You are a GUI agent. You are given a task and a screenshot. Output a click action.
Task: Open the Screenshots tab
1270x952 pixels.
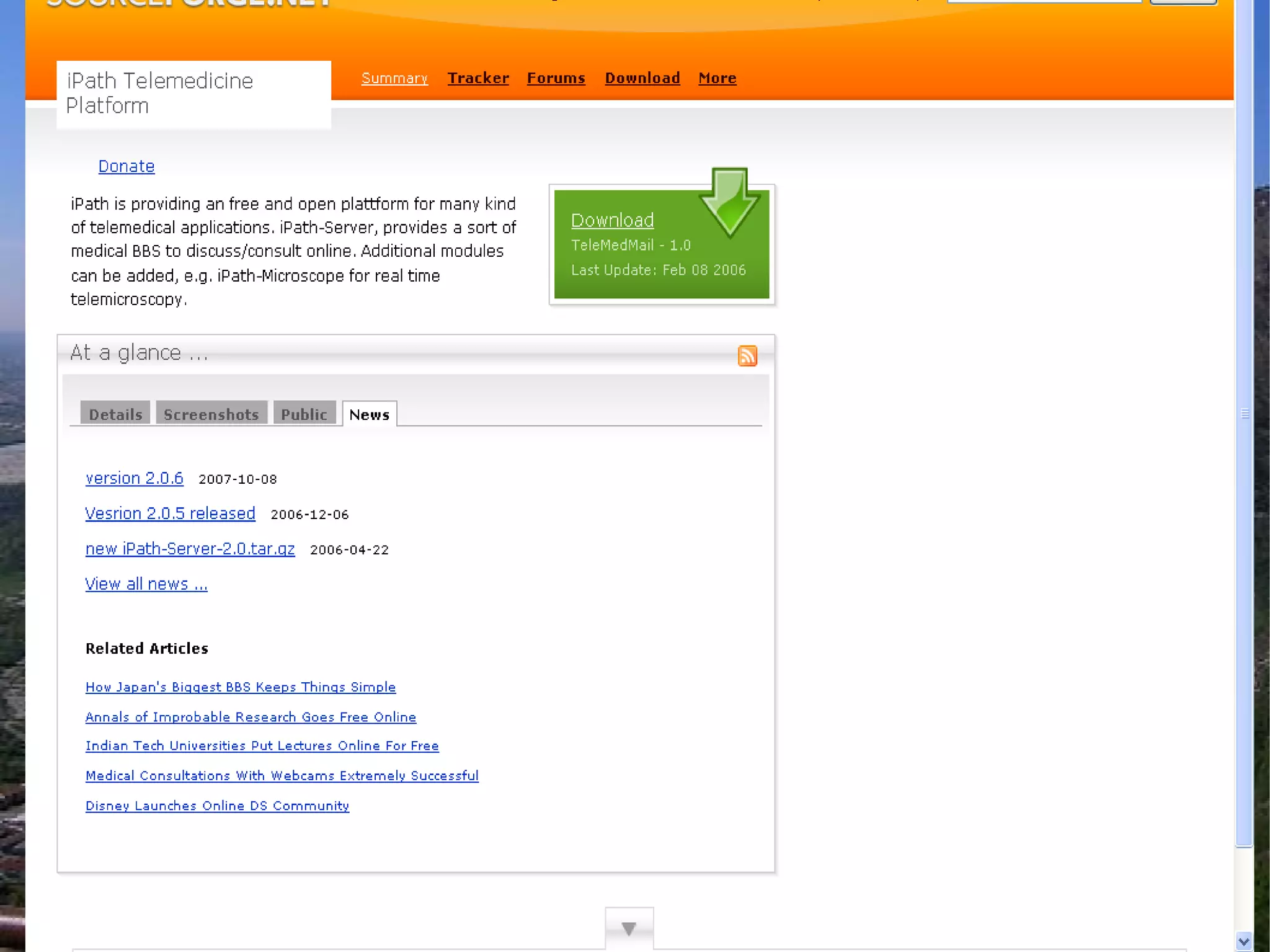point(211,414)
